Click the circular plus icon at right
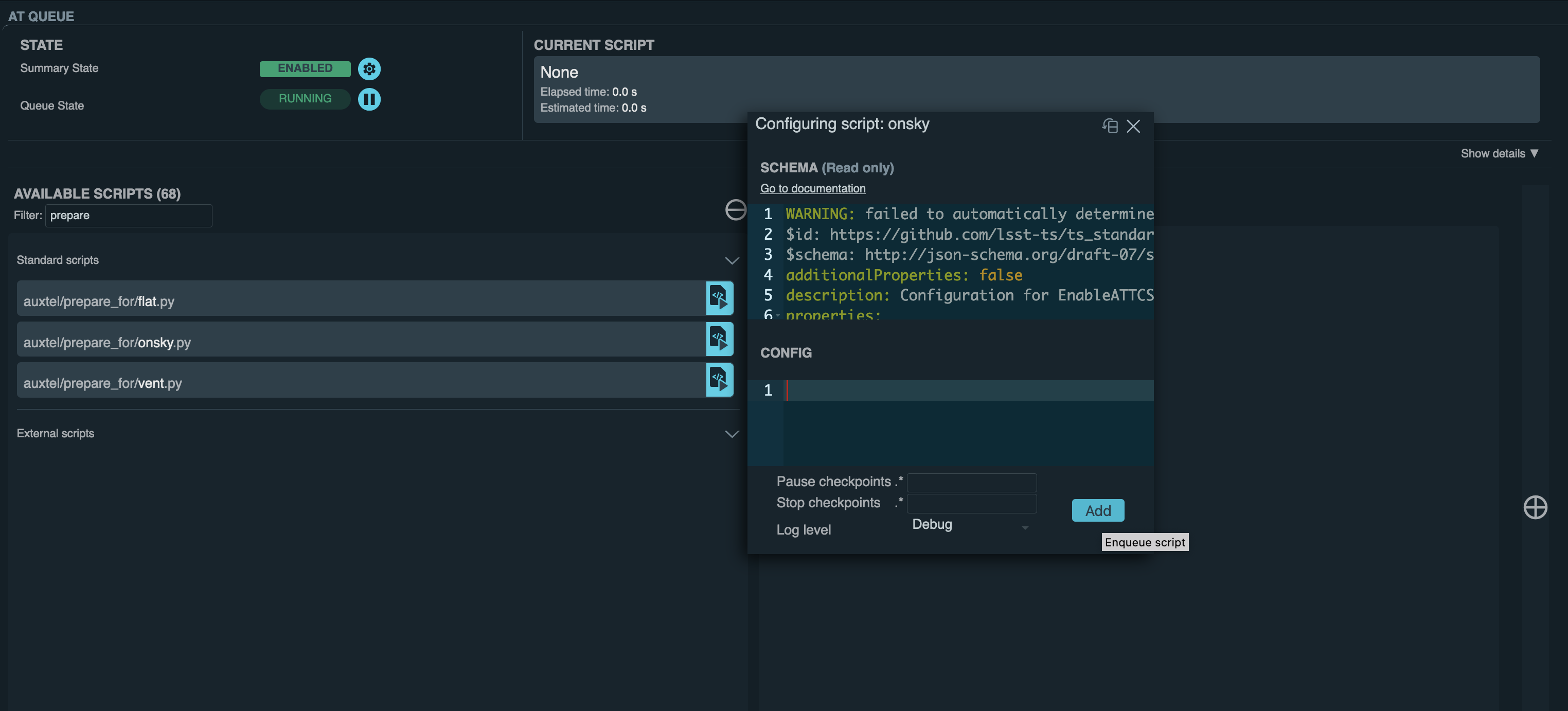 click(x=1535, y=507)
